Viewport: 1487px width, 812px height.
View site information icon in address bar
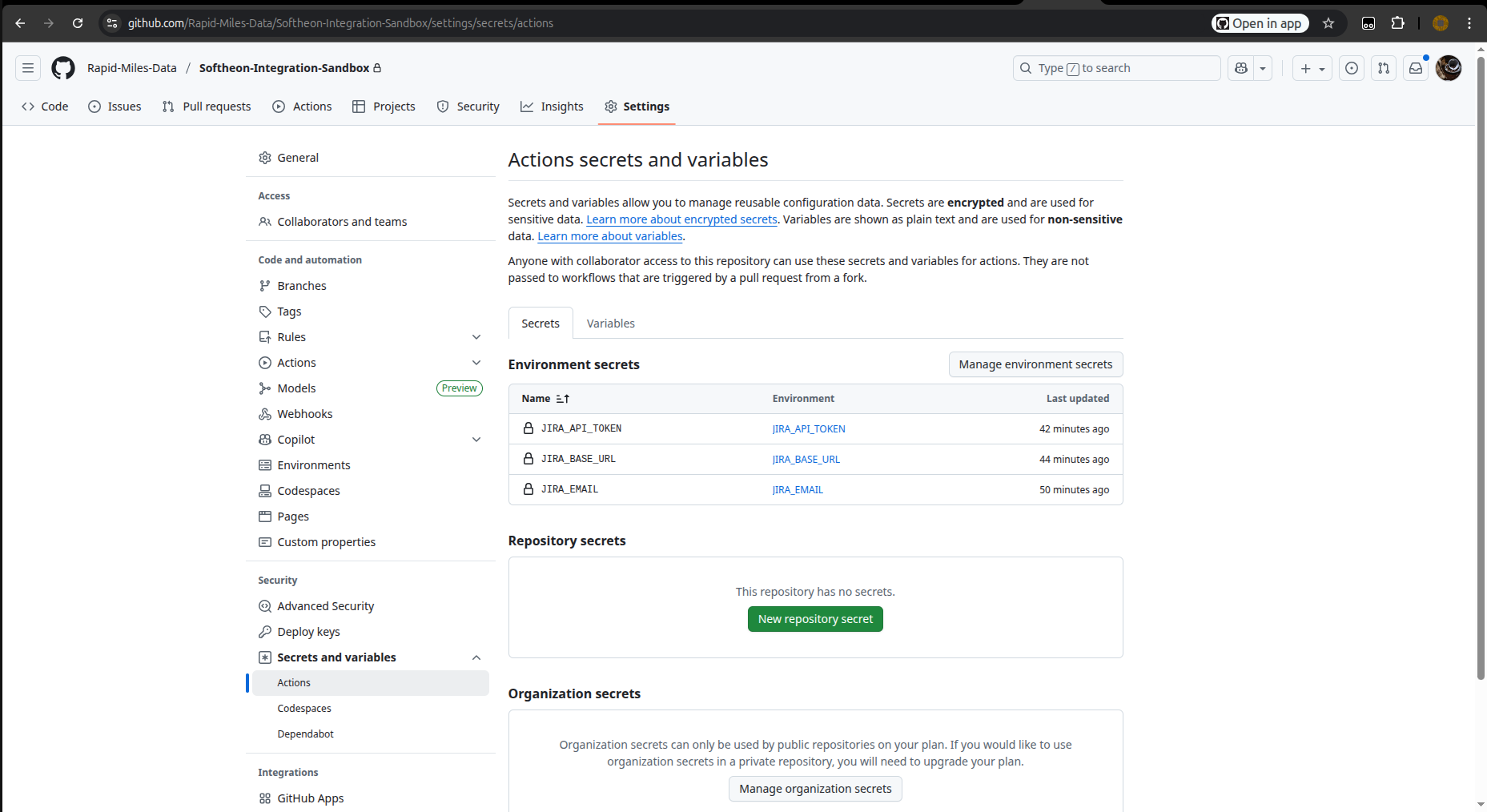112,23
